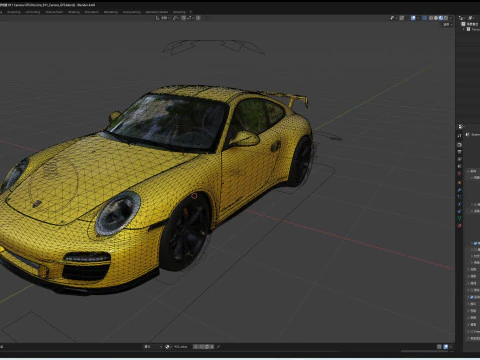The width and height of the screenshot is (480, 360).
Task: Open the Render properties tab
Action: (x=459, y=145)
